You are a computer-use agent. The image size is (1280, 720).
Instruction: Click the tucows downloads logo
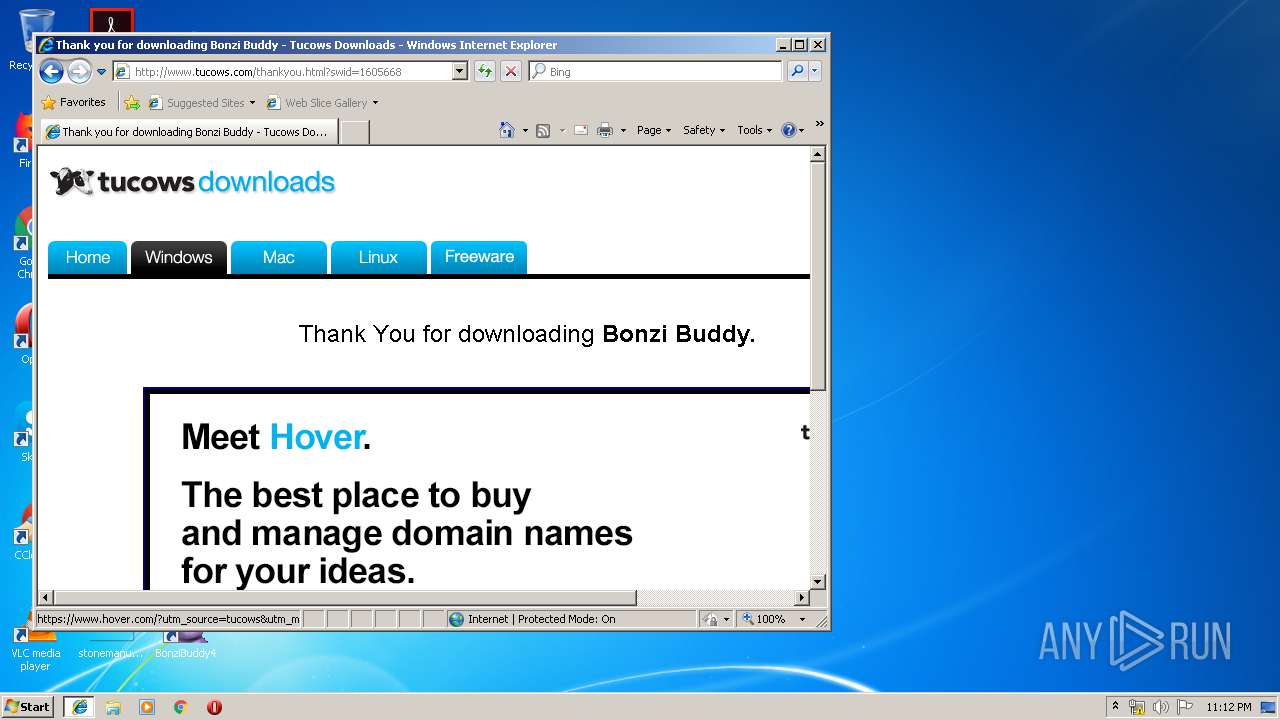pyautogui.click(x=192, y=182)
